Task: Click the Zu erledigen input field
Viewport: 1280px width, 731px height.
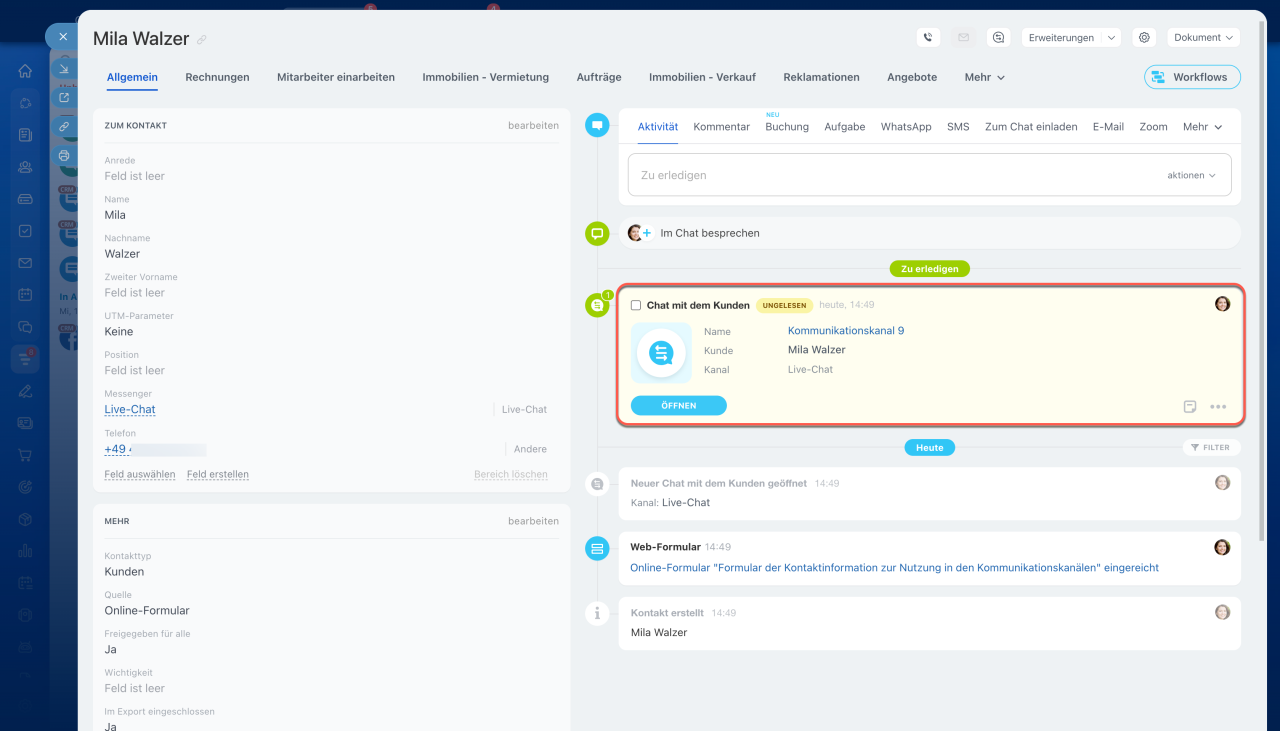Action: (890, 175)
